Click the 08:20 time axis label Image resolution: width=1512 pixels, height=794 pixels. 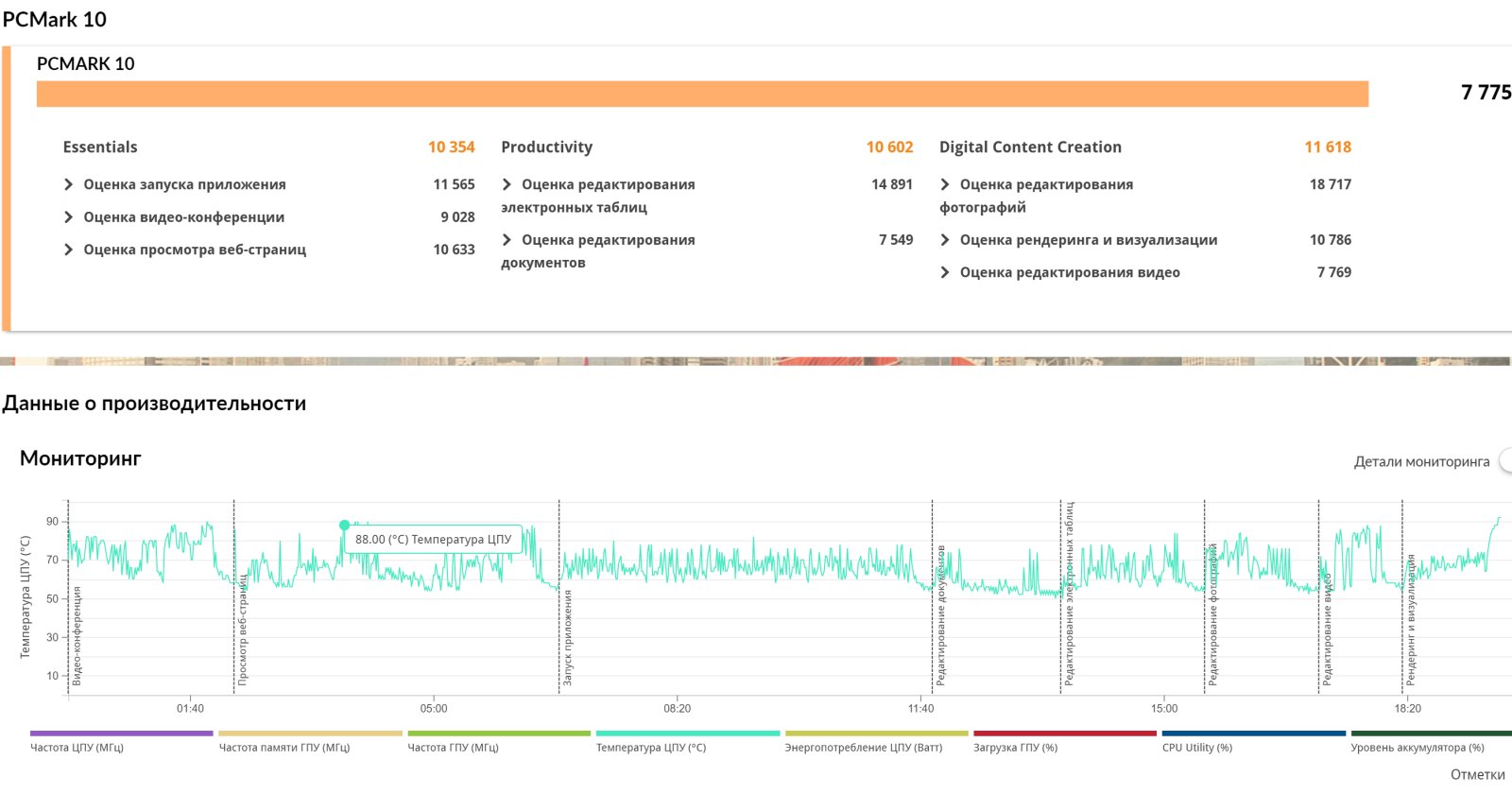tap(678, 709)
